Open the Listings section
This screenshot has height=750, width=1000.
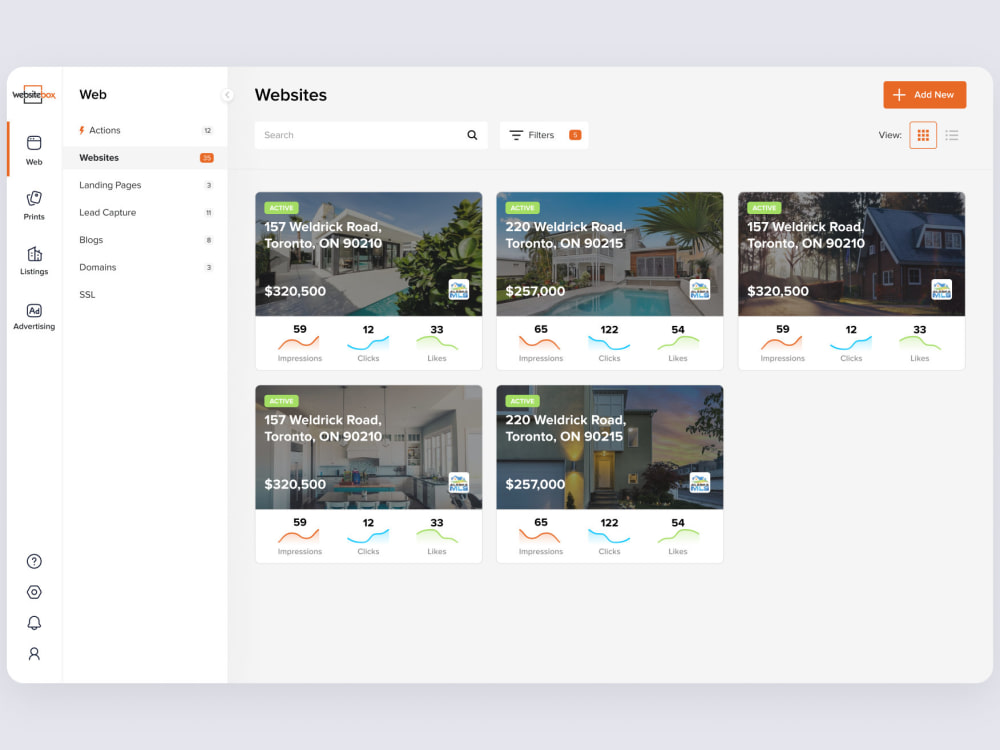(x=34, y=260)
